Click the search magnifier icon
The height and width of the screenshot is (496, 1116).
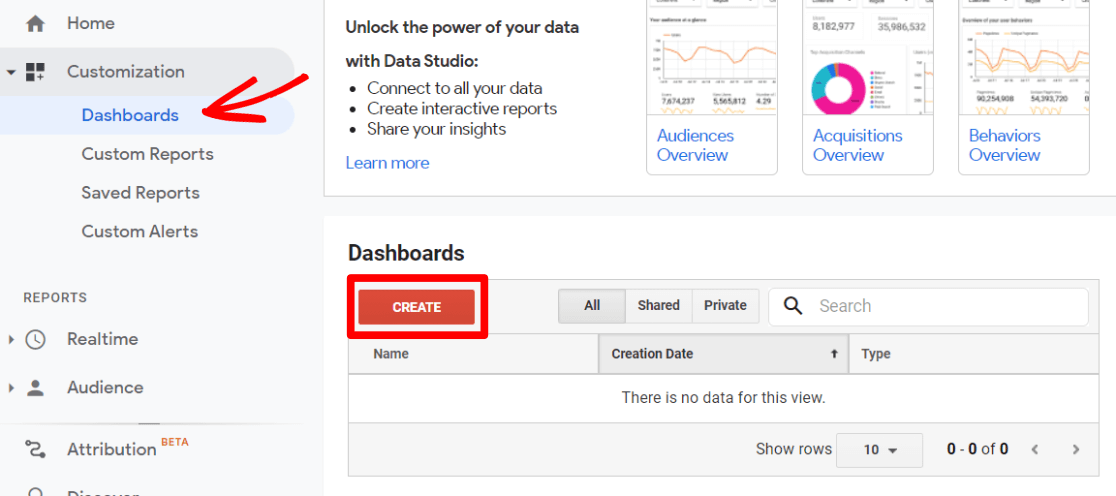coord(793,306)
